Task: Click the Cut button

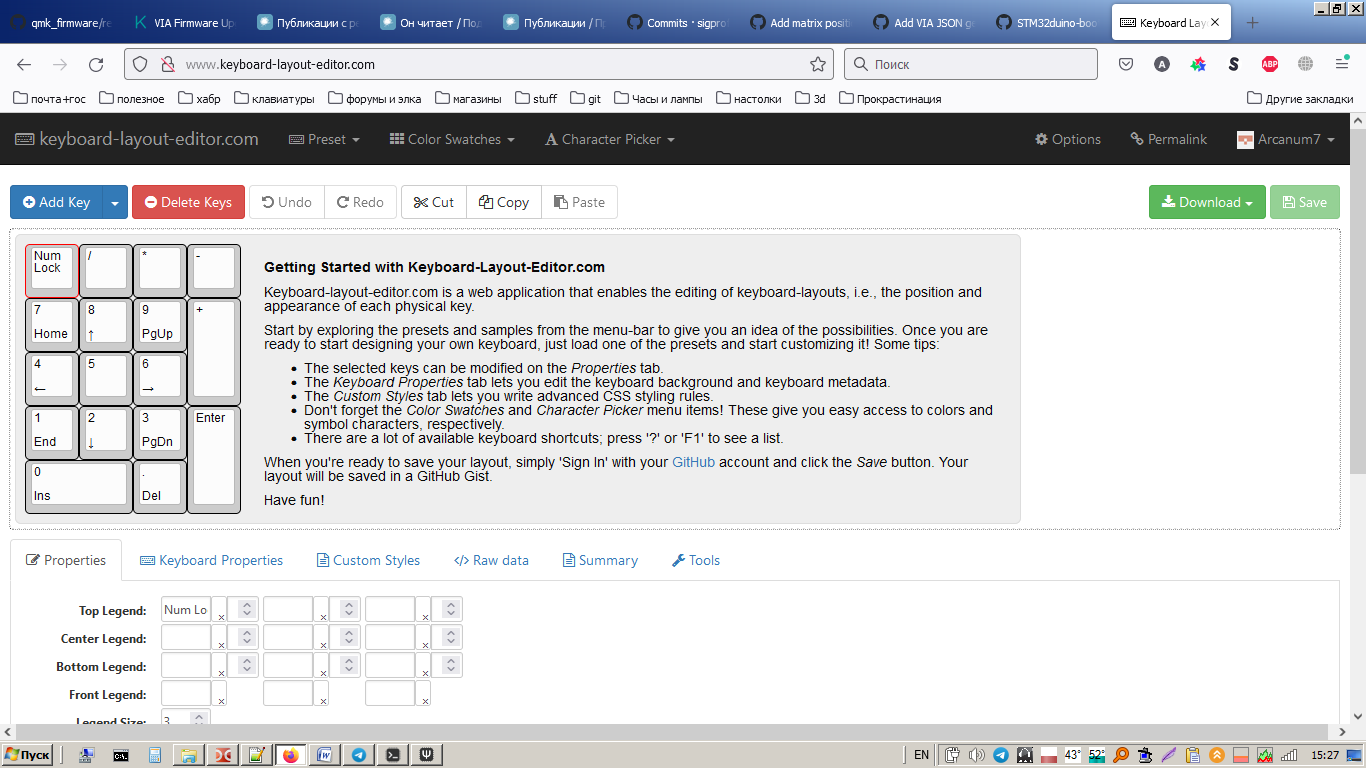Action: pos(434,202)
